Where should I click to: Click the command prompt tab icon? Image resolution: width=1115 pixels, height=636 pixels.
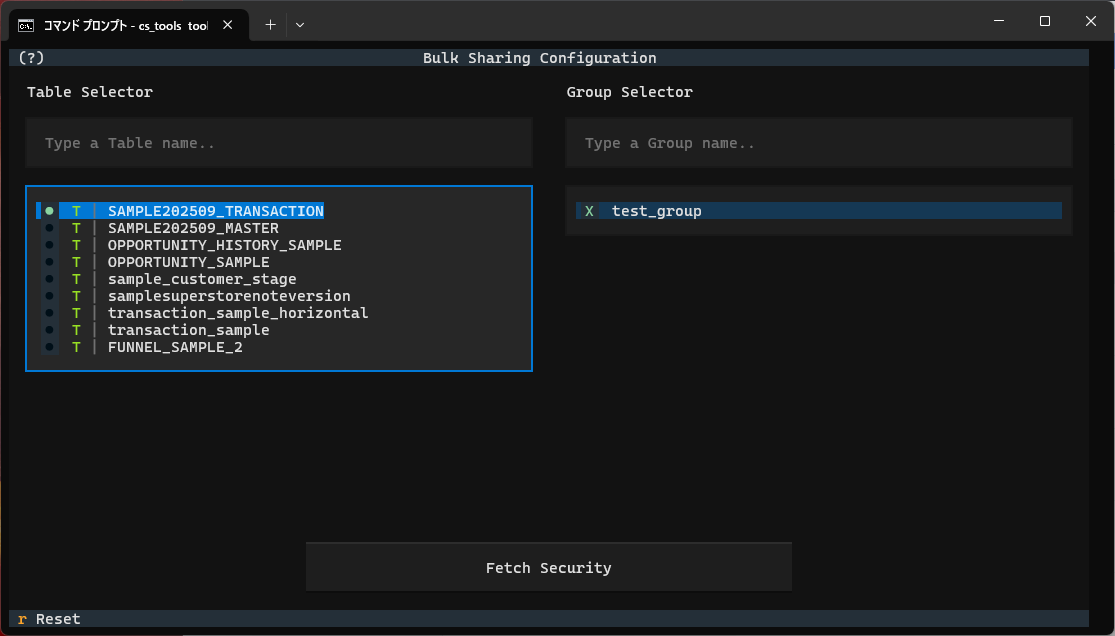point(27,25)
